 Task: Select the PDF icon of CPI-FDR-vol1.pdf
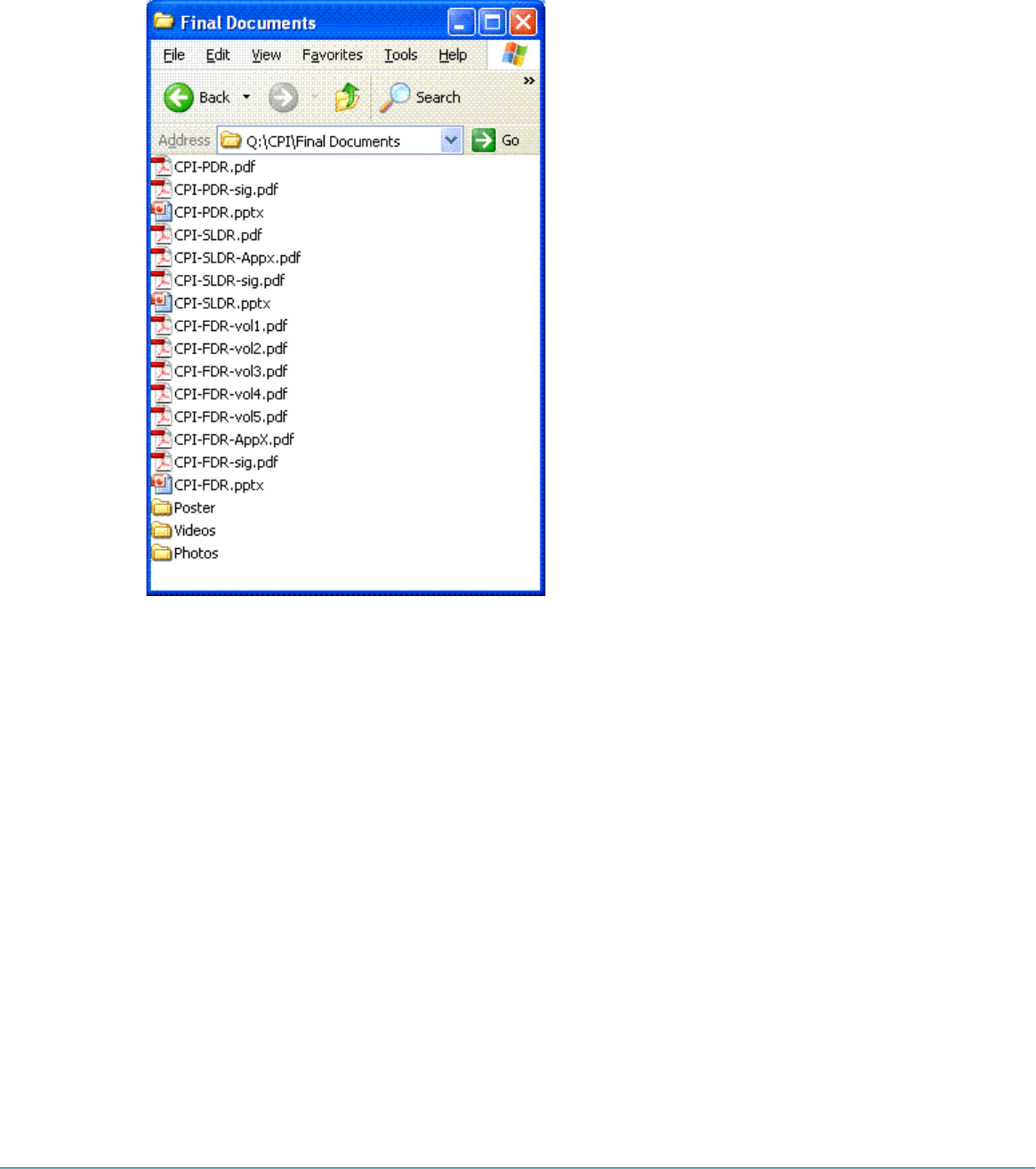click(x=162, y=326)
